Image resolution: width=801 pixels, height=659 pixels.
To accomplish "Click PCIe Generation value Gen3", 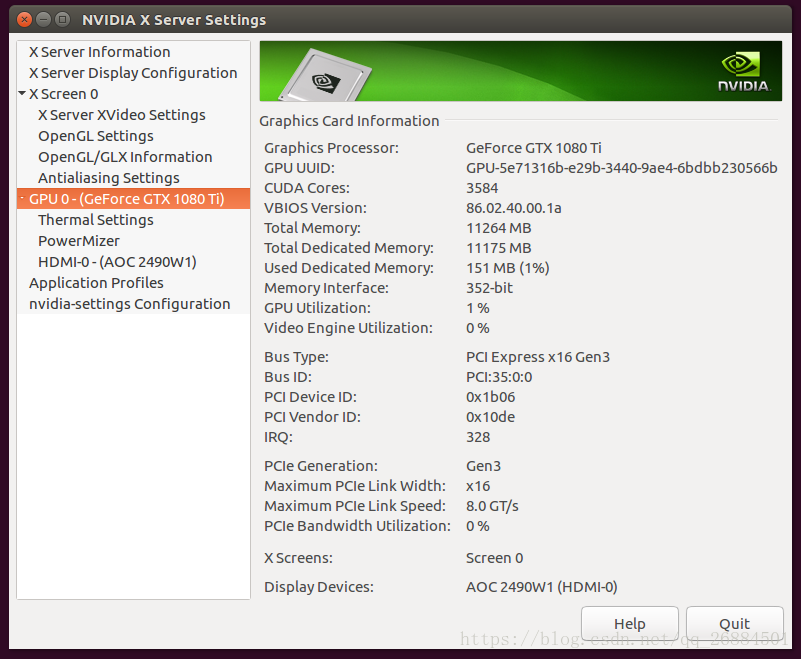I will pos(483,466).
